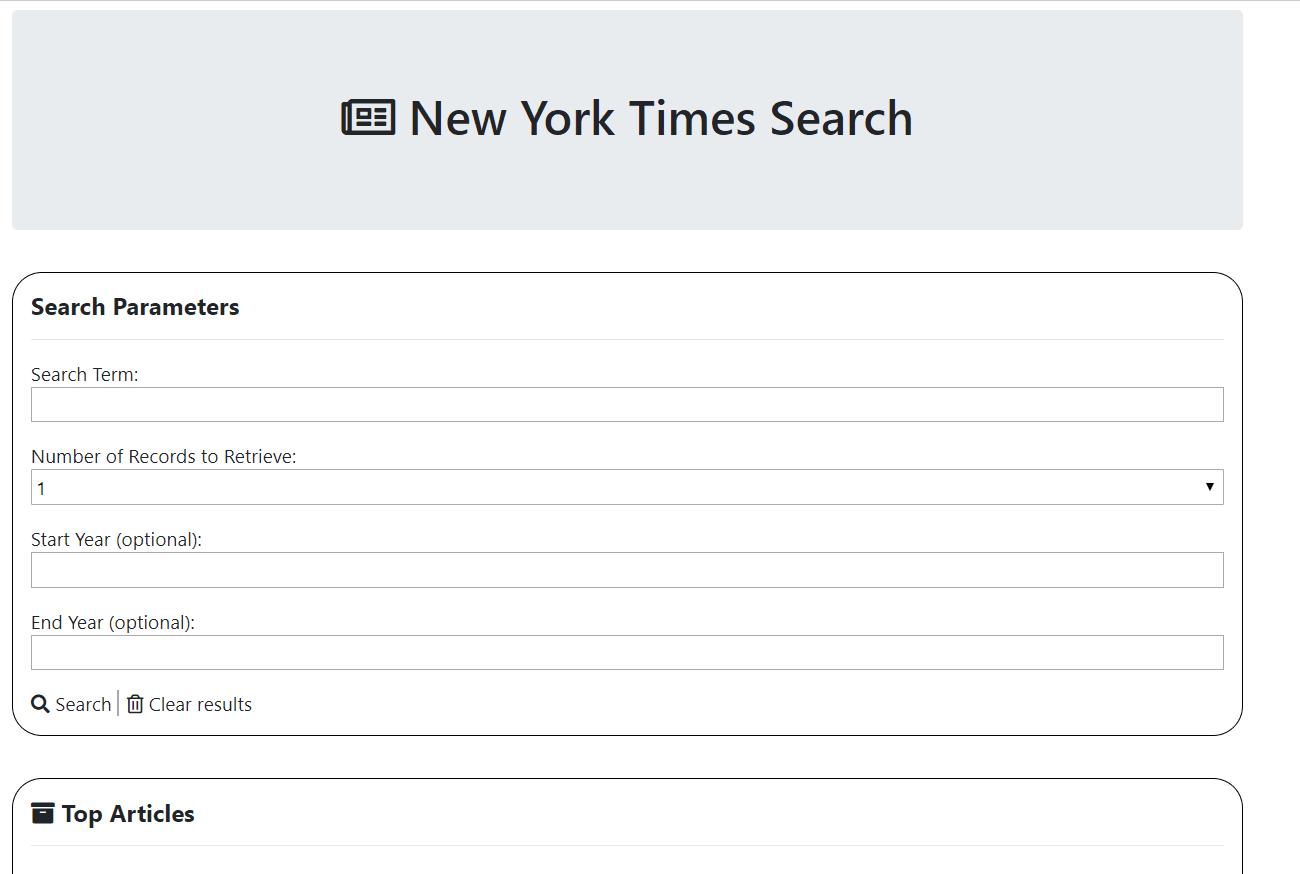Open the Number of Records to Retrieve dropdown

point(627,487)
